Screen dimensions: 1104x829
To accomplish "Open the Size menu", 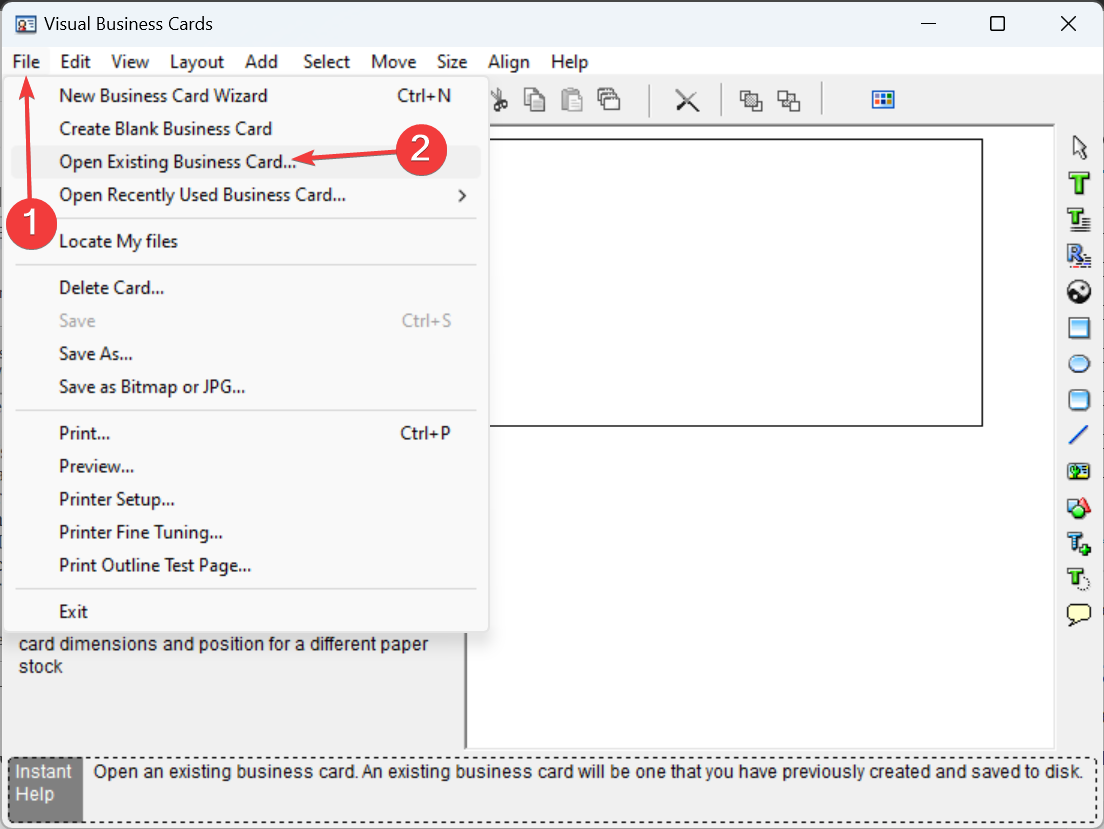I will [452, 62].
